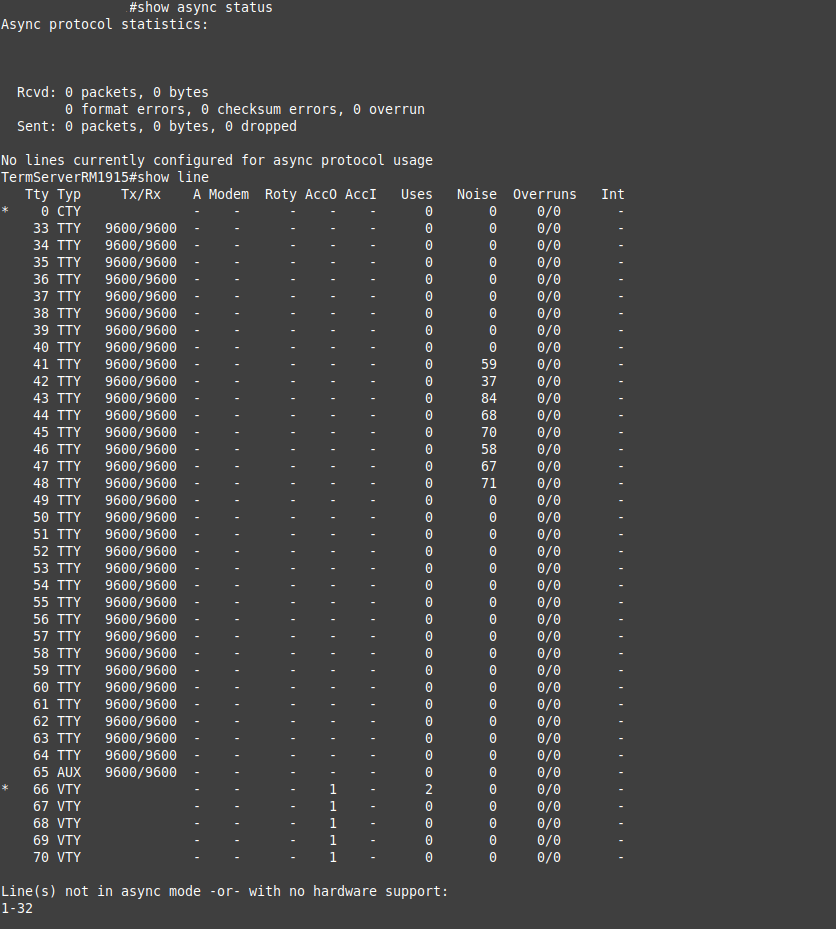Click 'TermServerRM1915#show line' prompt

coord(105,178)
